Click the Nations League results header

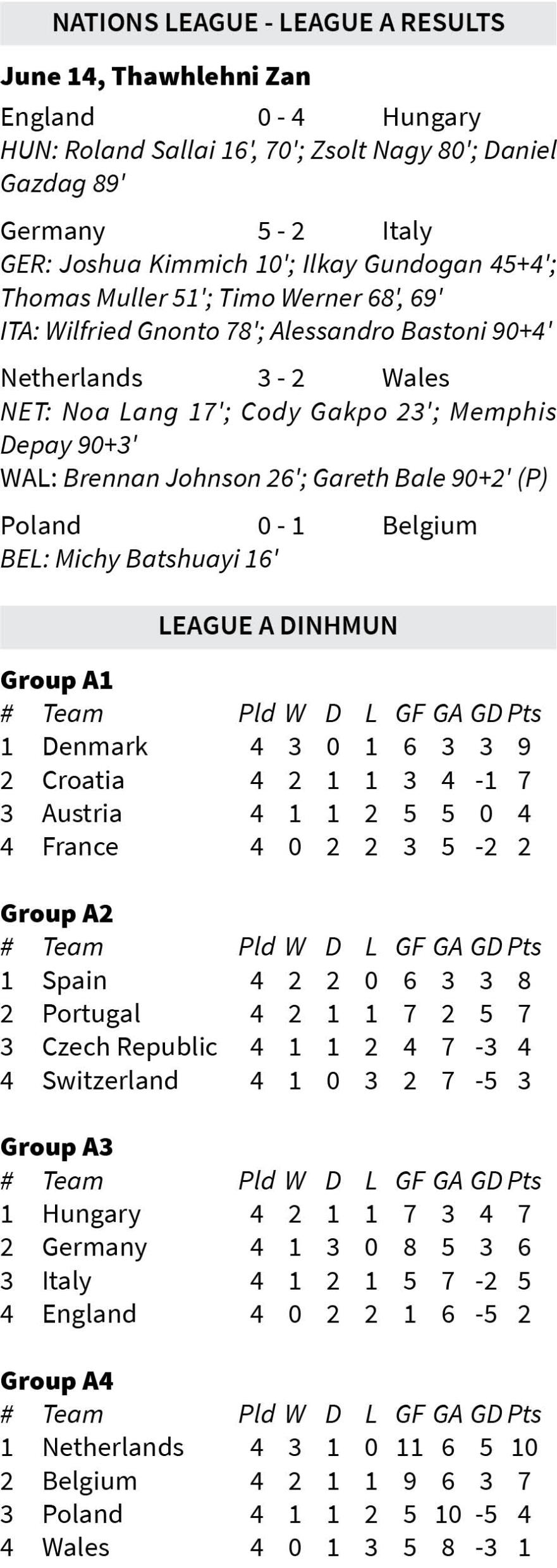(x=278, y=23)
